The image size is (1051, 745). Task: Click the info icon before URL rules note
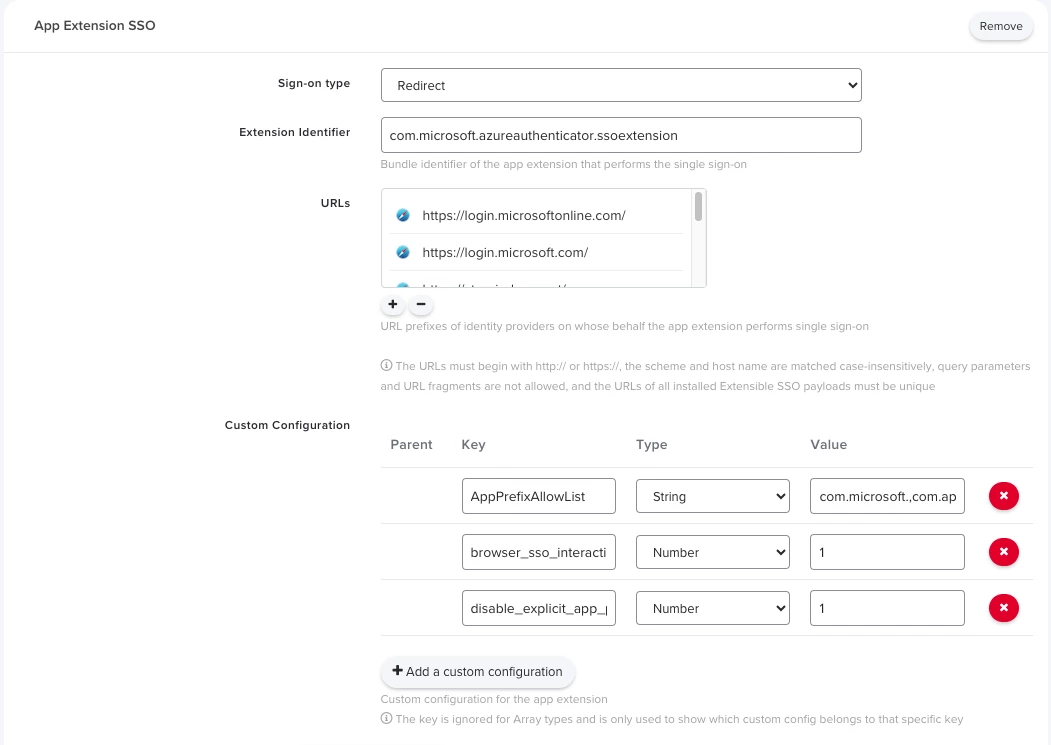coord(386,365)
